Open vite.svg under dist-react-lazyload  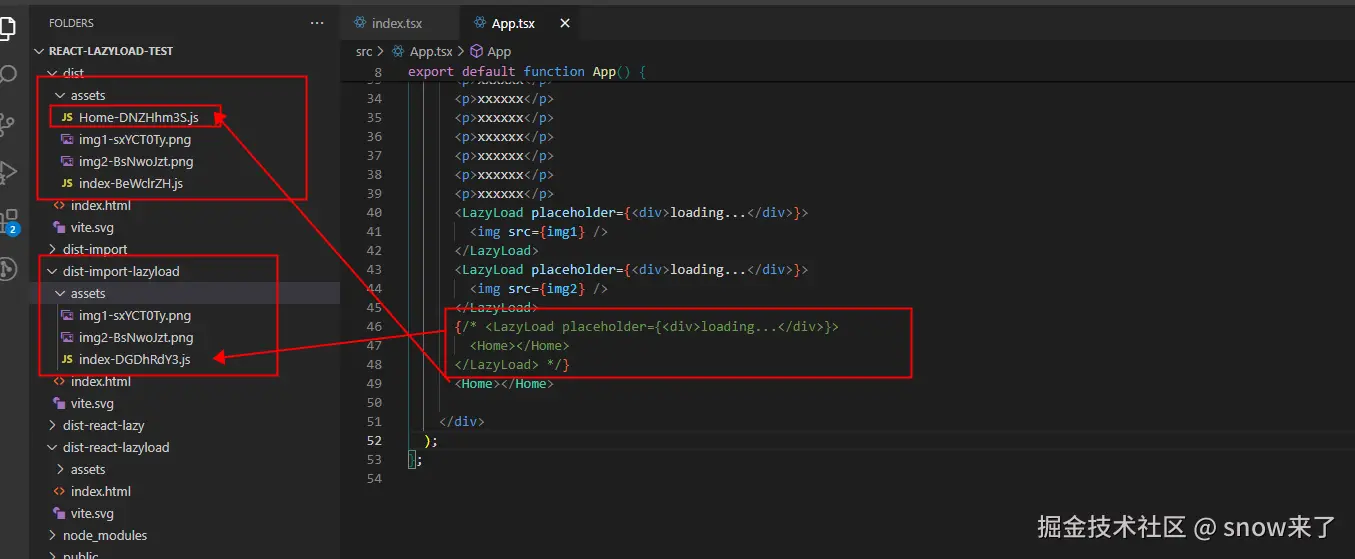(x=92, y=513)
